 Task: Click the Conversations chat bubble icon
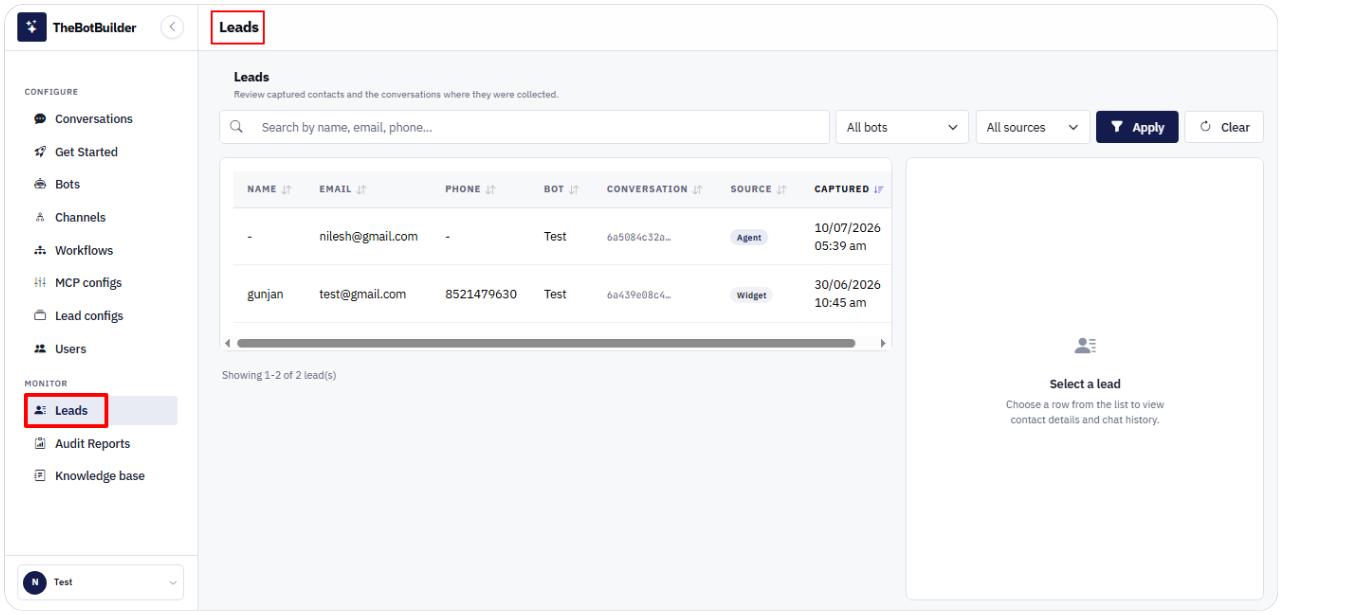pyautogui.click(x=40, y=119)
